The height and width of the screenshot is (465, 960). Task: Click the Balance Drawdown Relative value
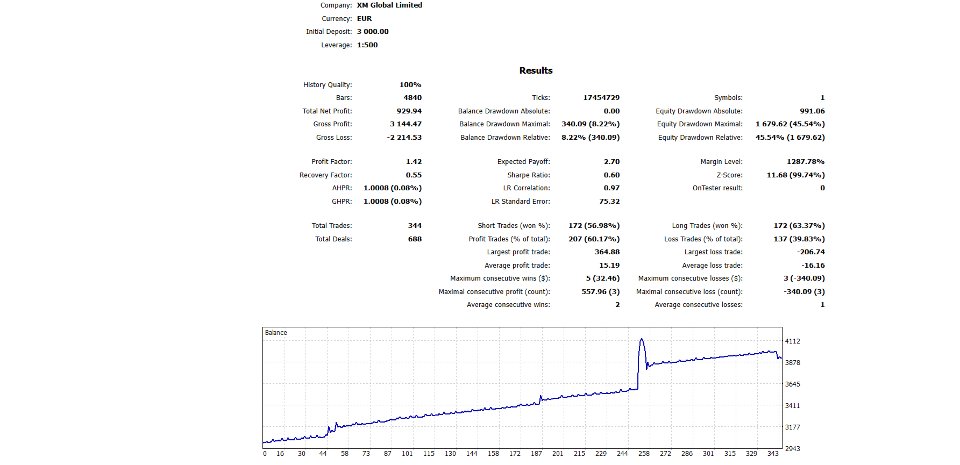[x=590, y=138]
